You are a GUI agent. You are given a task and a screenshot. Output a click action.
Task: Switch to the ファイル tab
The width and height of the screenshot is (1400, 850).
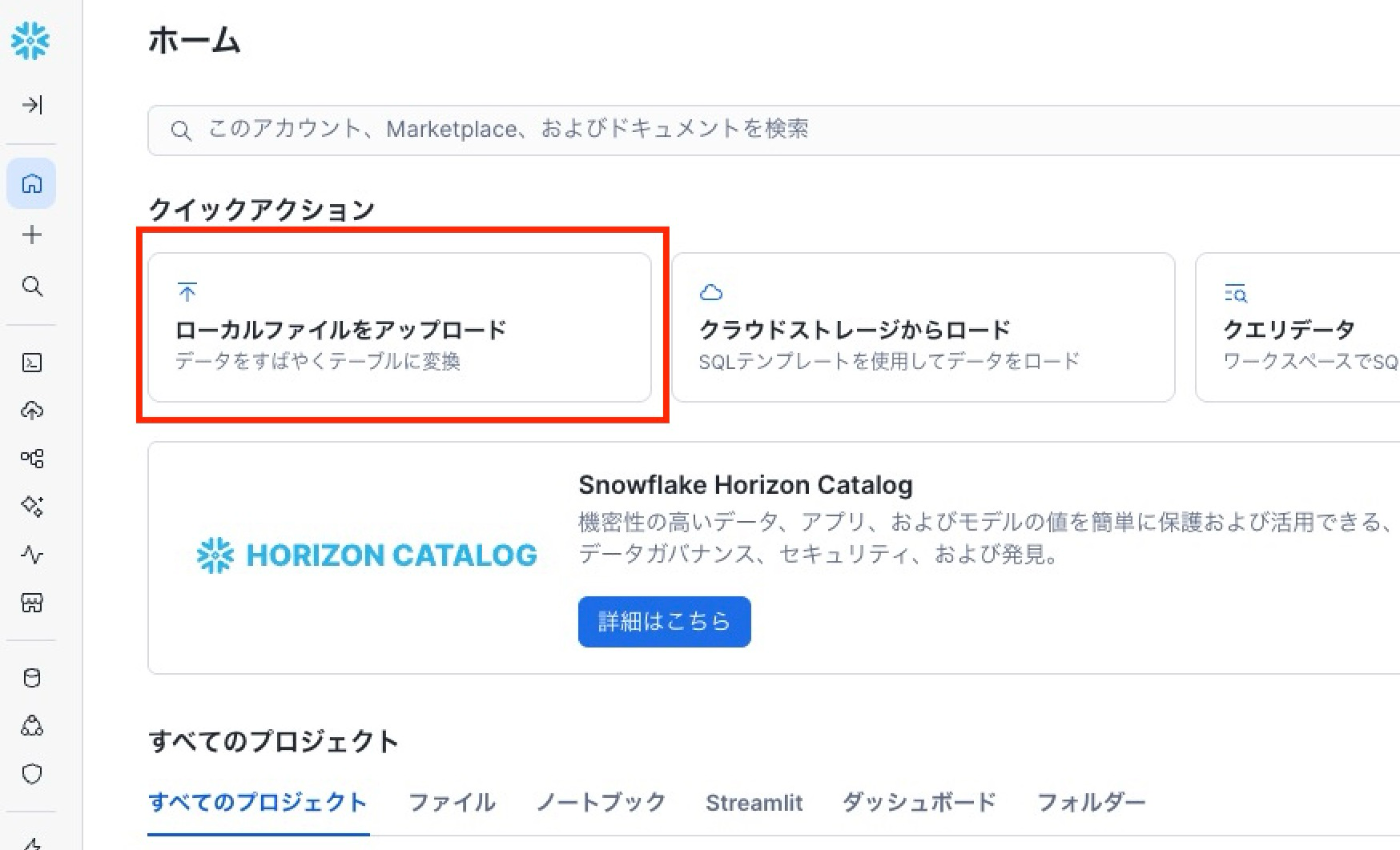click(451, 802)
